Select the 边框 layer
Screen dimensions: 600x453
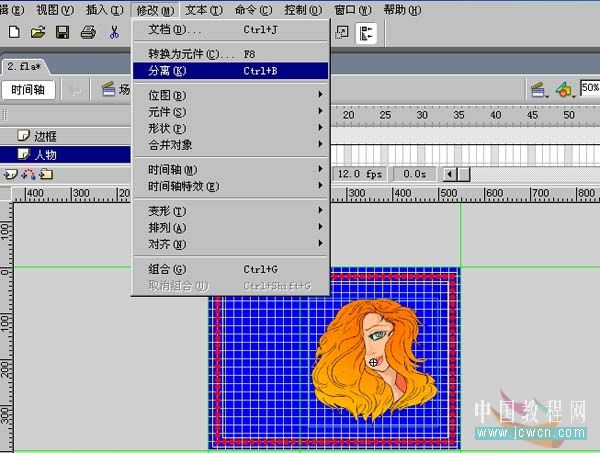pos(65,136)
